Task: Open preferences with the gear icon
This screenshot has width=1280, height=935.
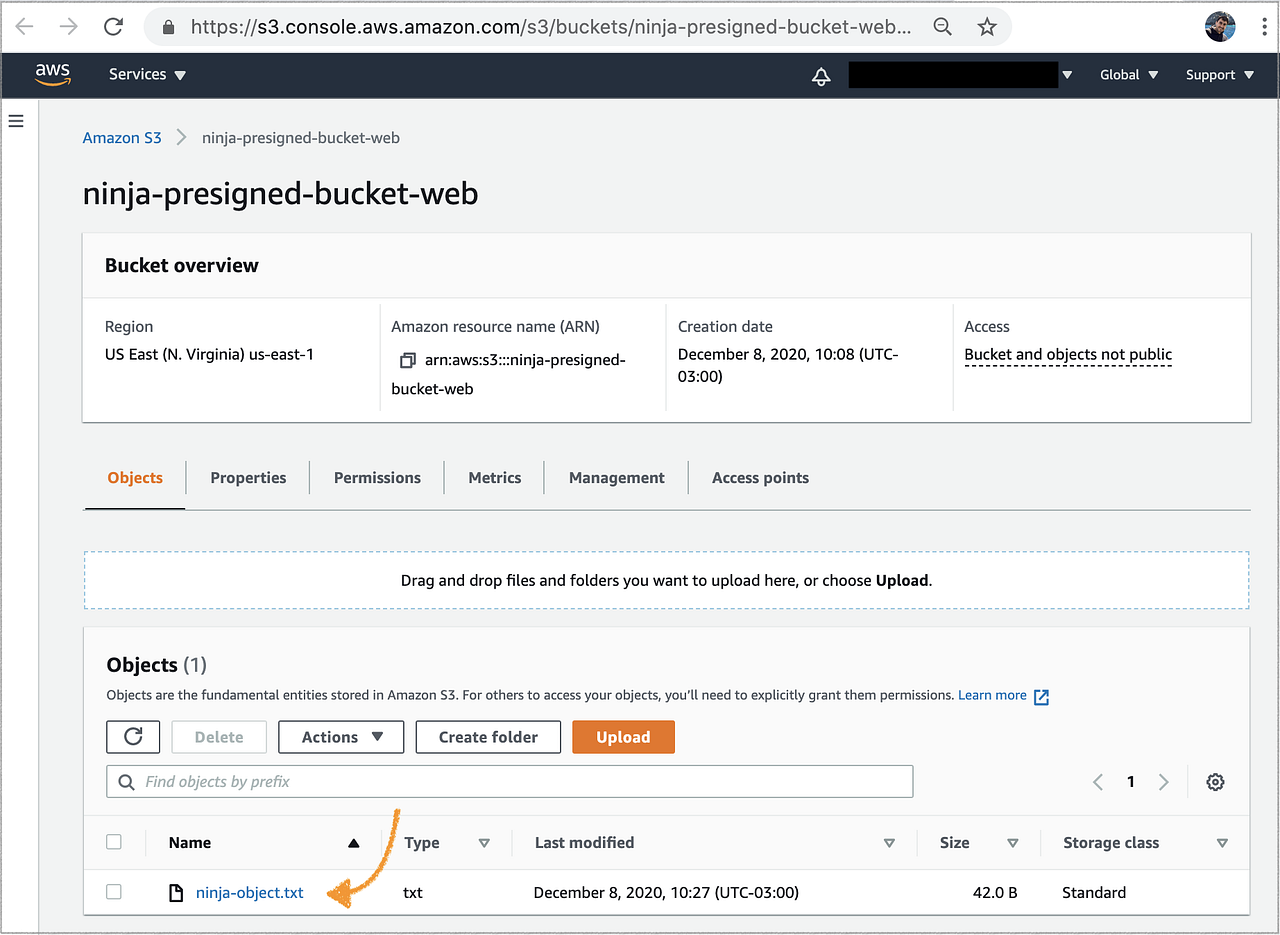Action: (x=1215, y=781)
